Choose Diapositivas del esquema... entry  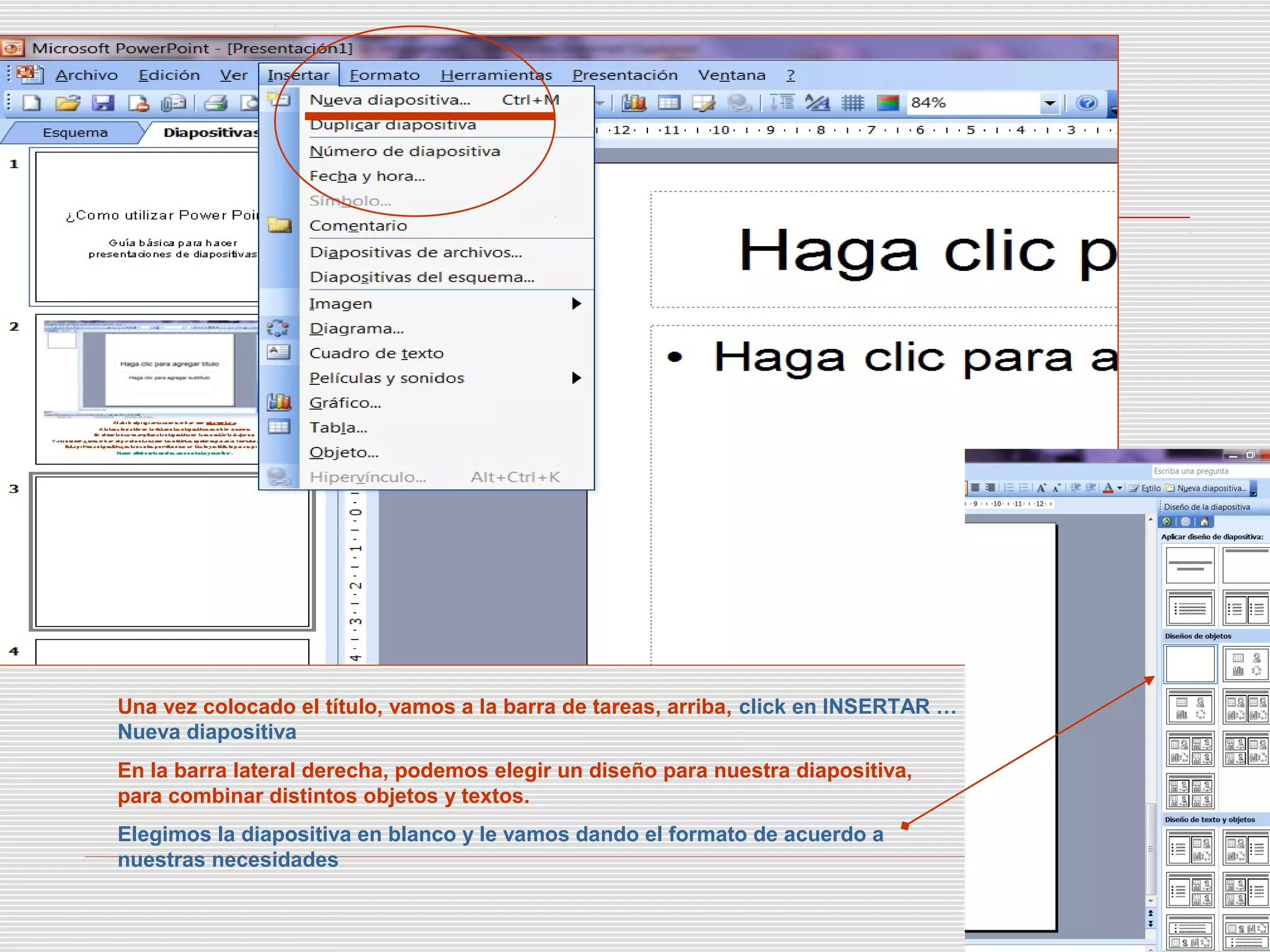coord(428,277)
